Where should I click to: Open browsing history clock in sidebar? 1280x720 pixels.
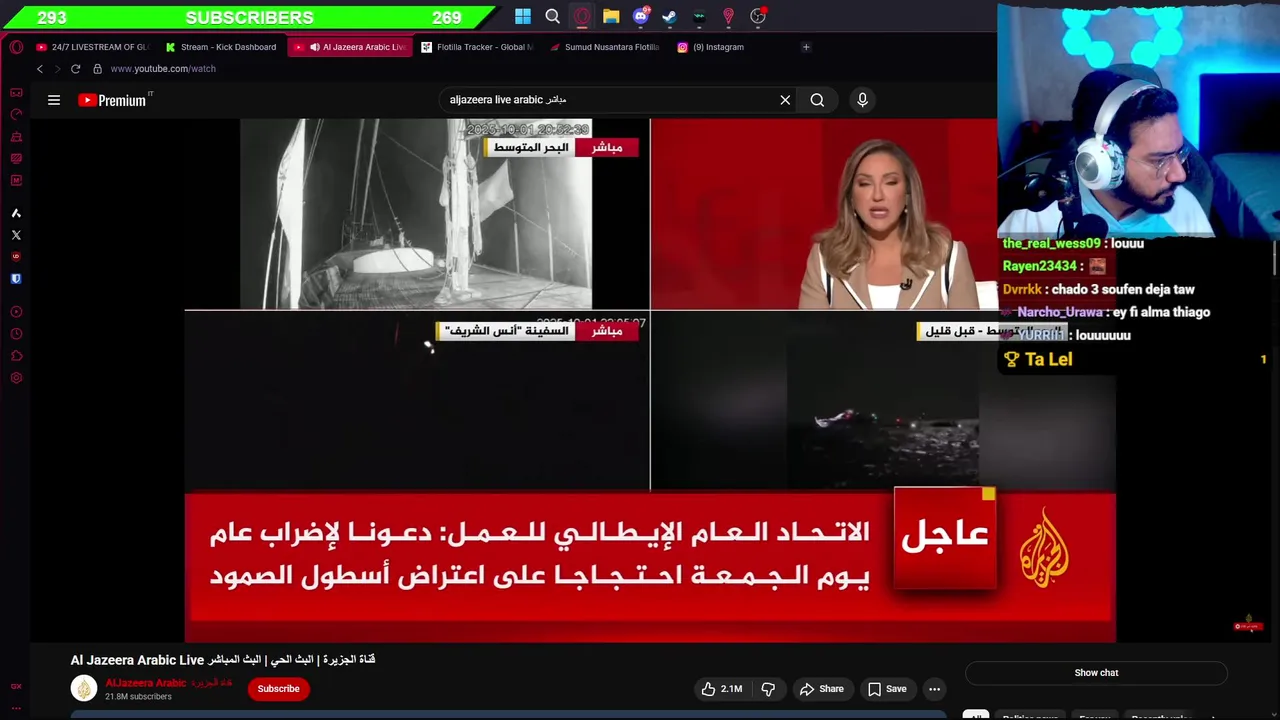pyautogui.click(x=16, y=334)
